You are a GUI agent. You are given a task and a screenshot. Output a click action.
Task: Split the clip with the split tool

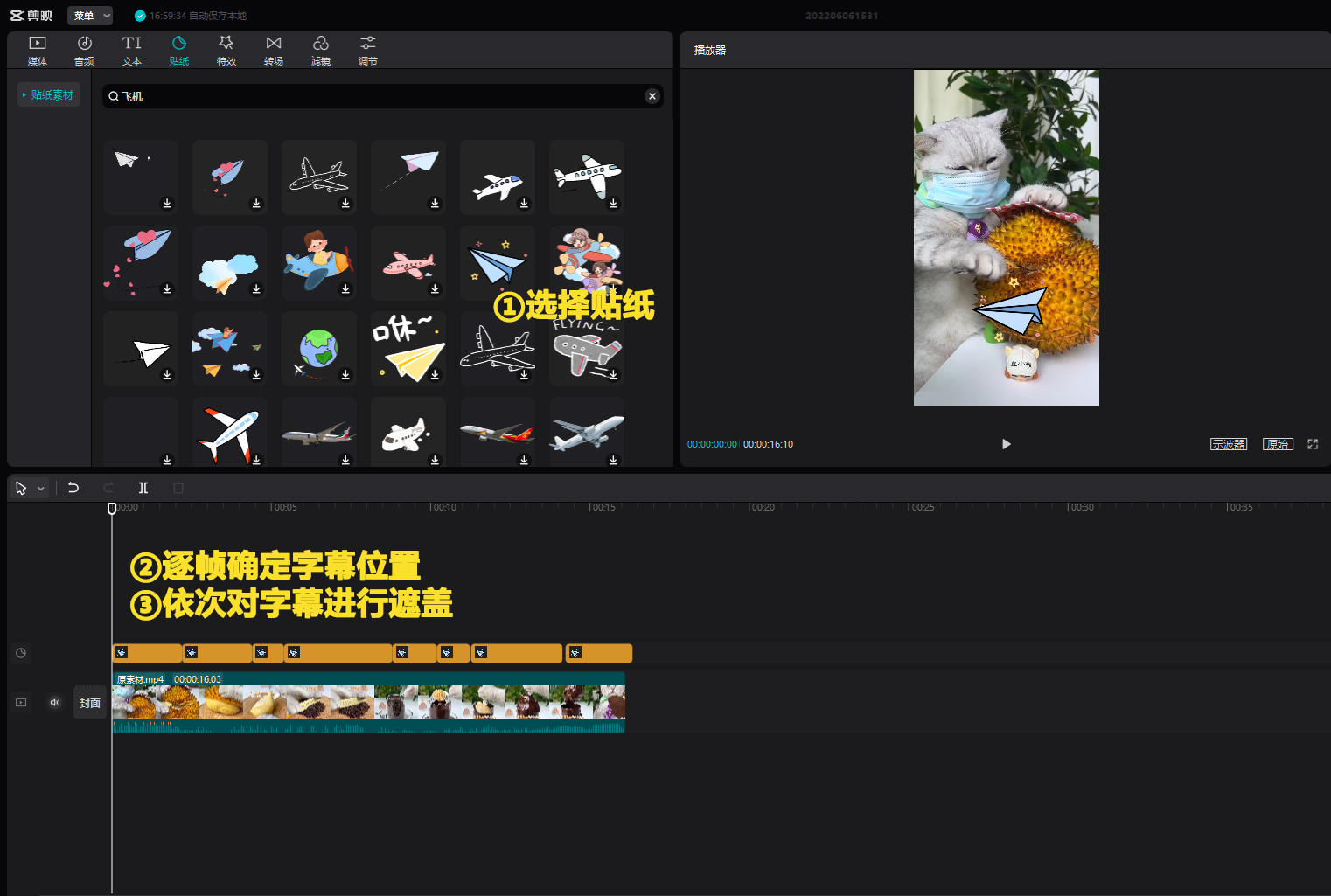[143, 488]
